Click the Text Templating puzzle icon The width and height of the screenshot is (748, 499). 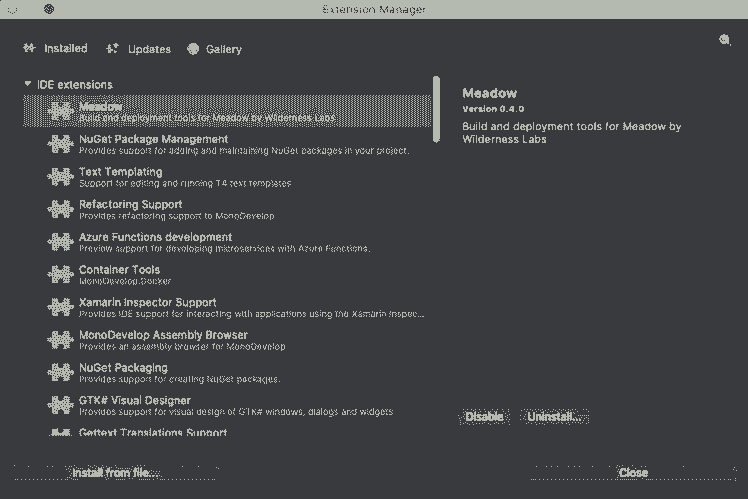tap(61, 177)
